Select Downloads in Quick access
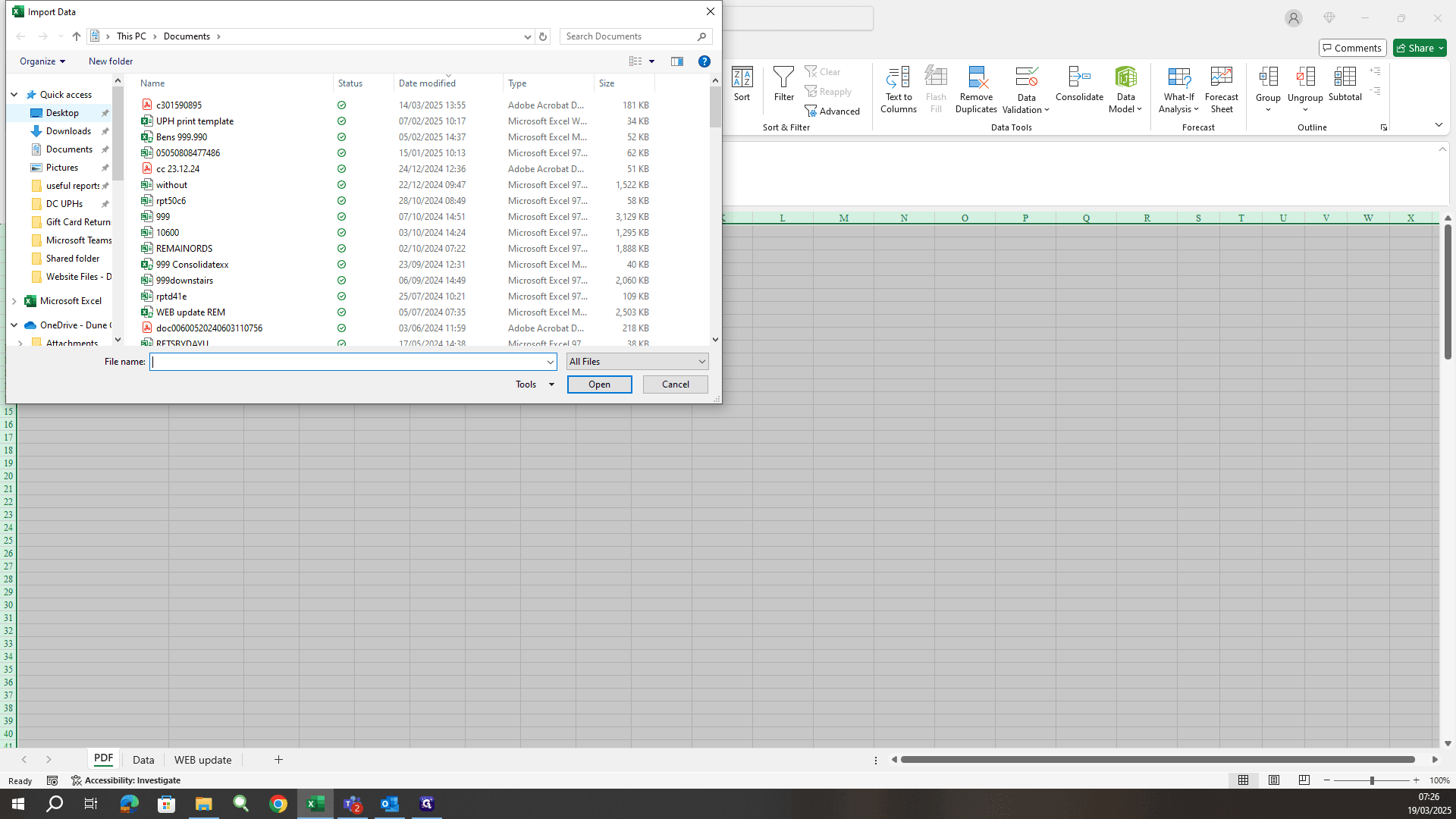 (68, 131)
